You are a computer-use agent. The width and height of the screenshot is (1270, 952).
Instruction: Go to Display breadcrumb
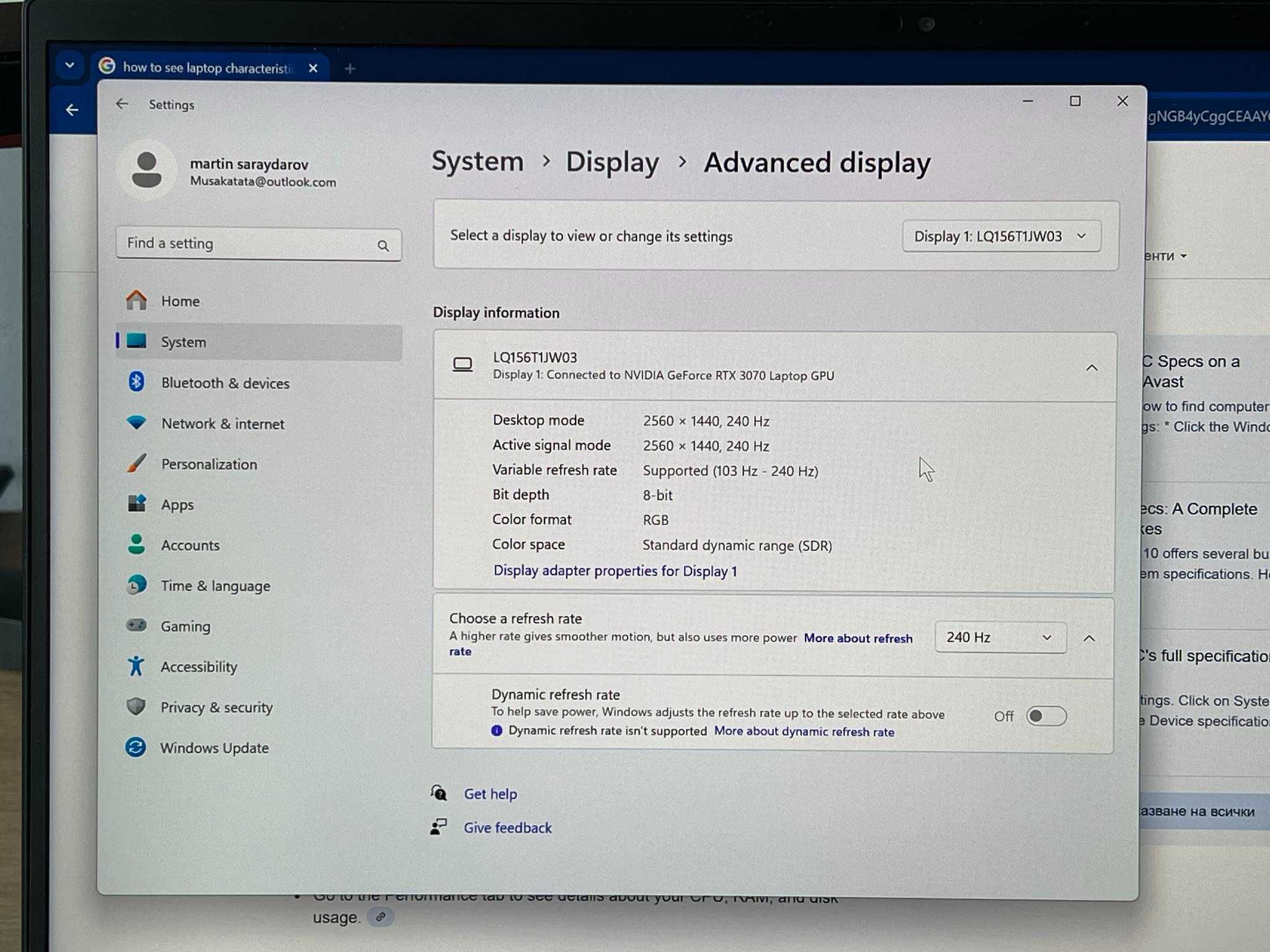pos(612,162)
